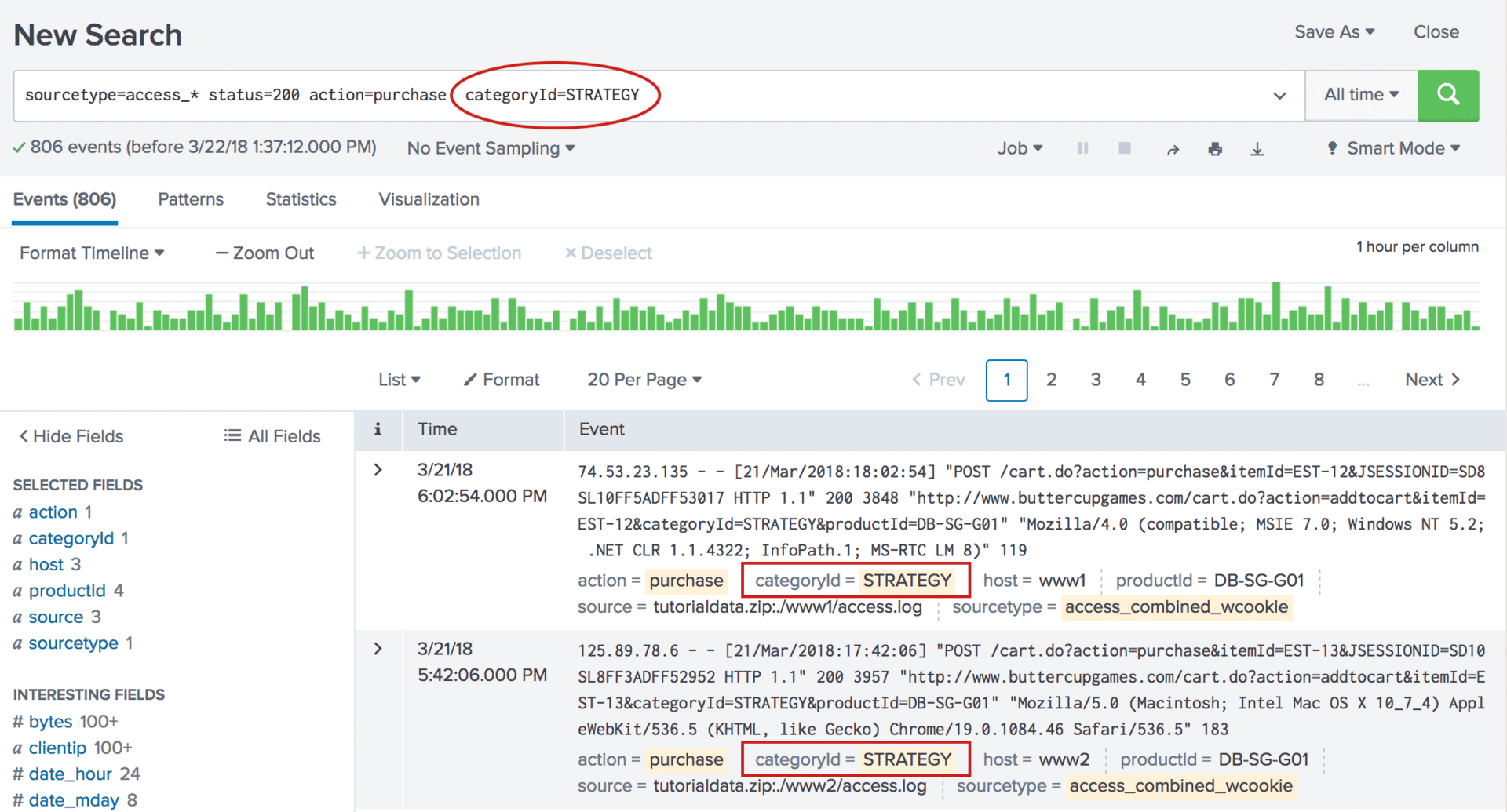Screen dimensions: 1507x812
Task: Open the Patterns tab
Action: [191, 199]
